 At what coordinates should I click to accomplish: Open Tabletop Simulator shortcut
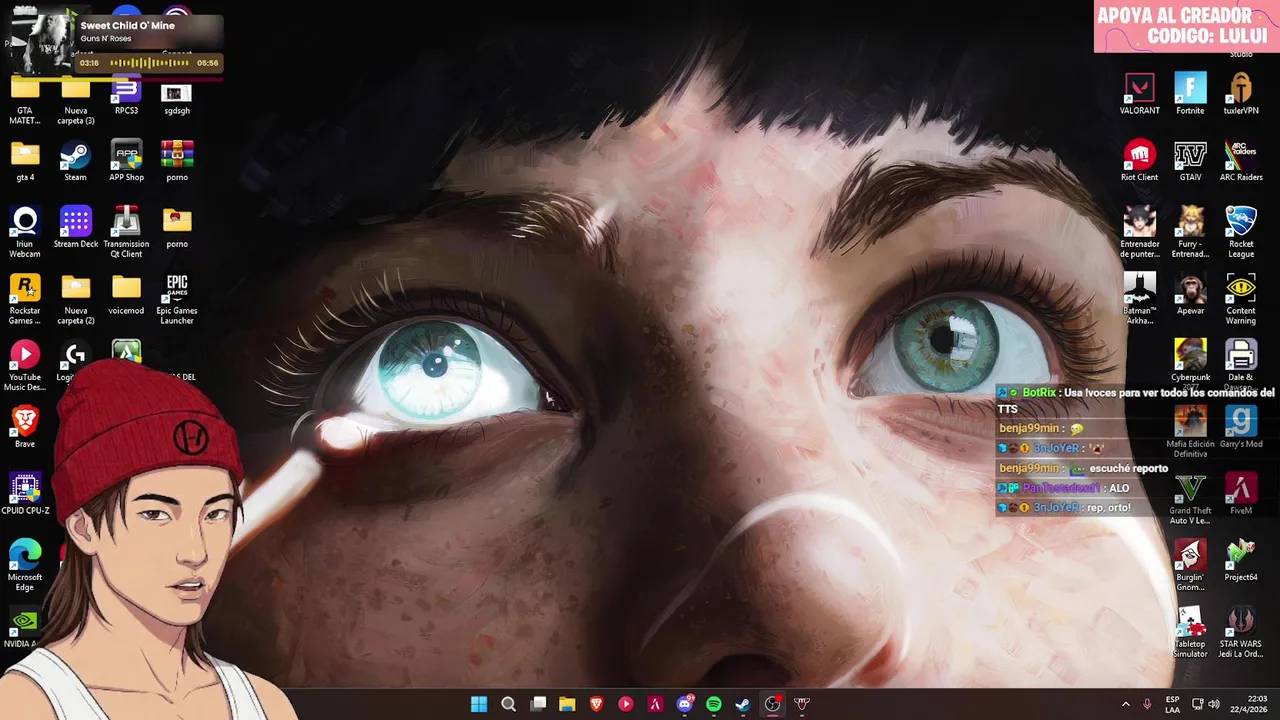click(1190, 633)
